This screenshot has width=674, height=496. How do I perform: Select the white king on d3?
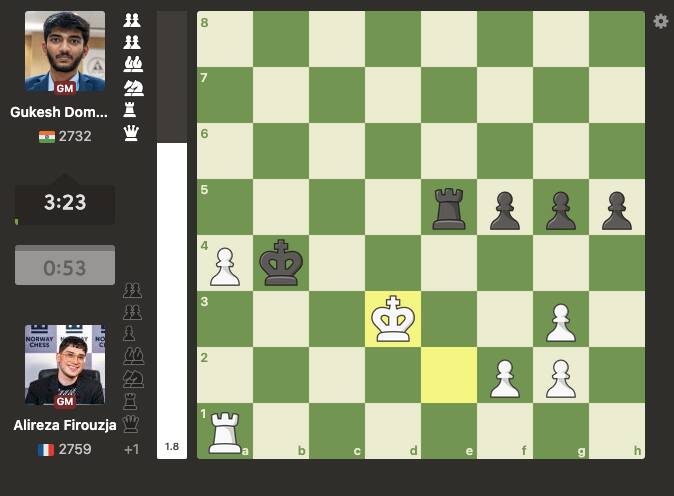[393, 318]
